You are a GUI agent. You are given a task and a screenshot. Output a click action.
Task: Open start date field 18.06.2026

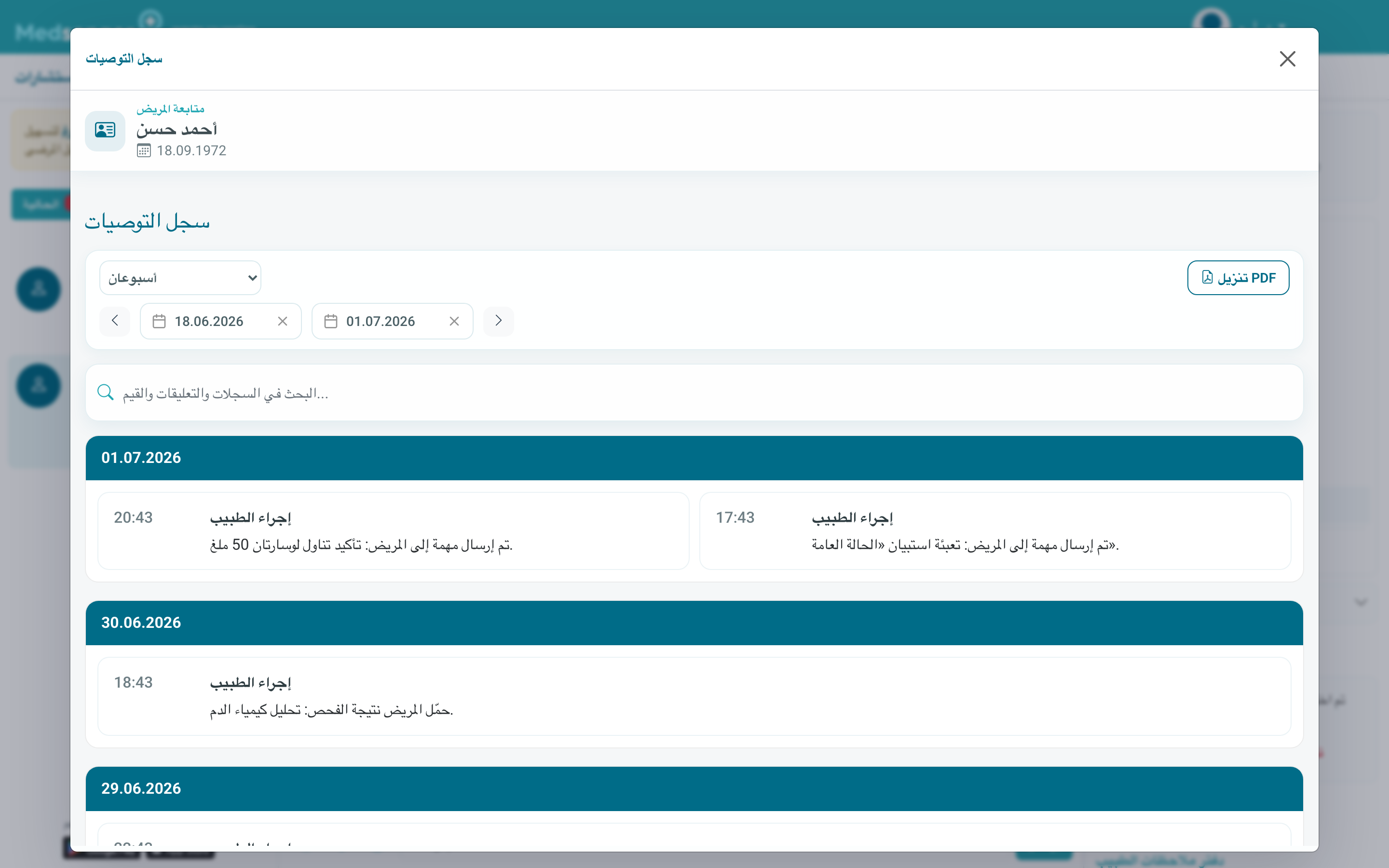click(220, 321)
